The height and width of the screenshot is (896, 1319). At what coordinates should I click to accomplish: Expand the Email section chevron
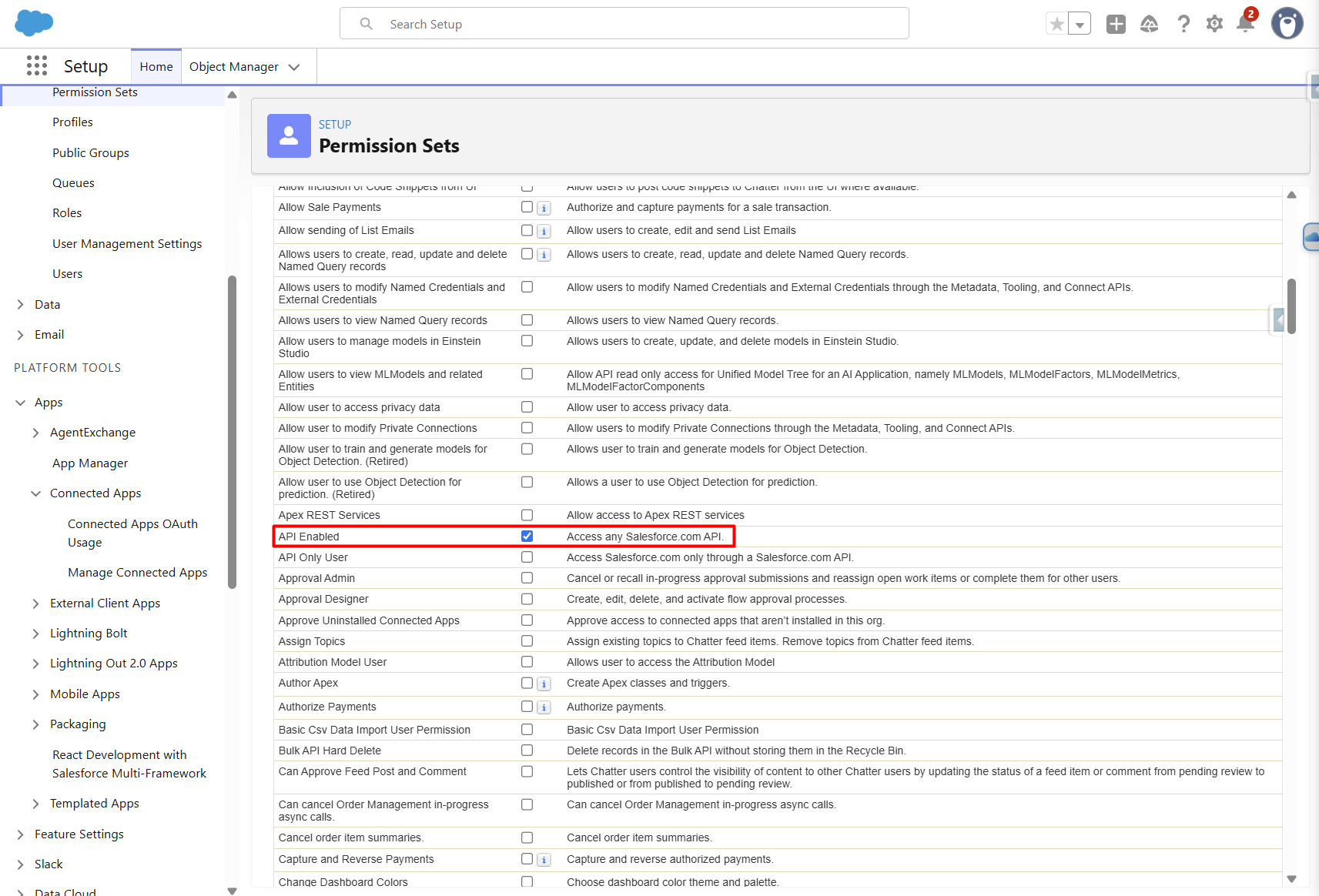pyautogui.click(x=21, y=335)
